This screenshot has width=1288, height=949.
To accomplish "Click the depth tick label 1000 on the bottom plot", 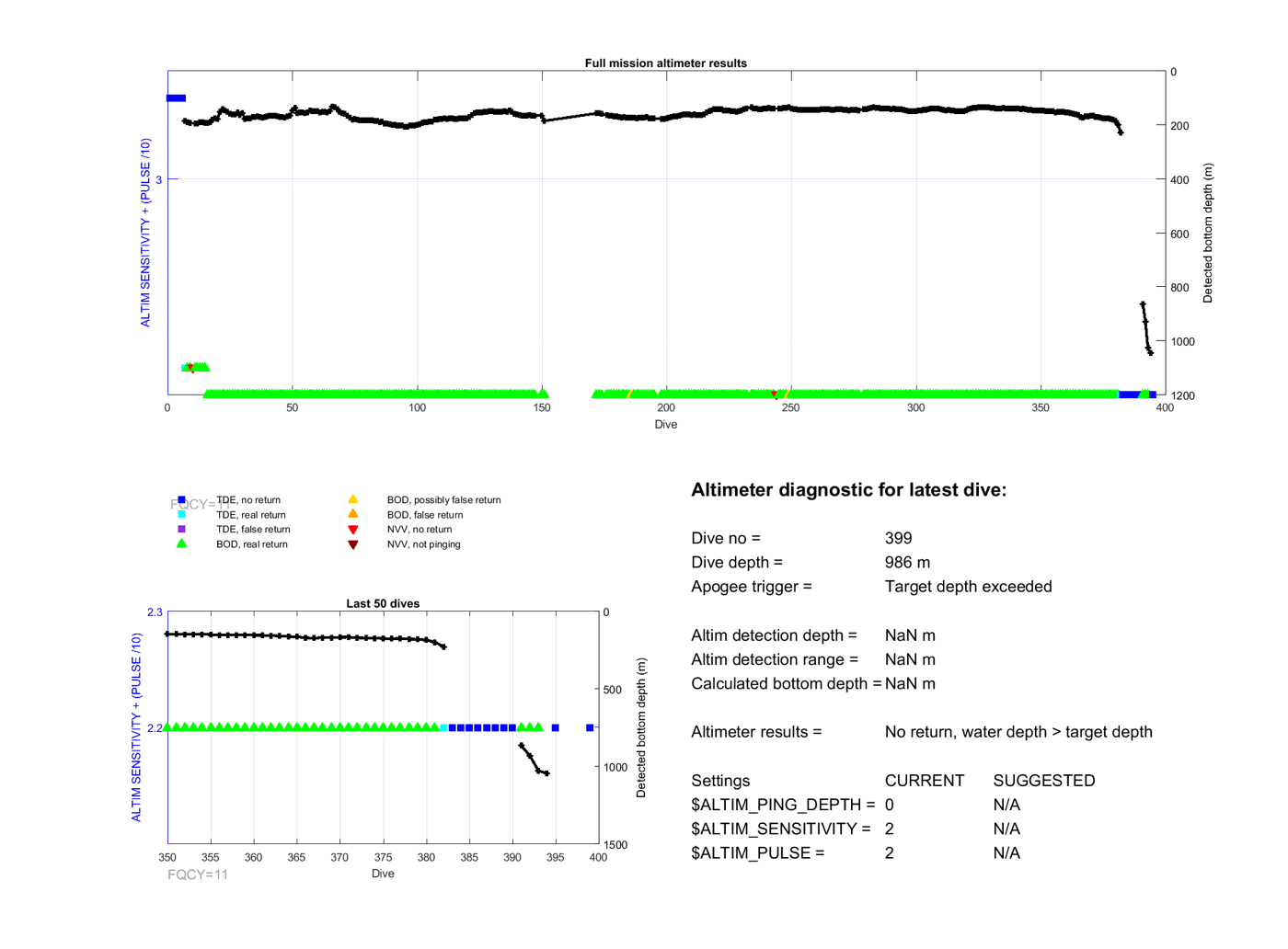I will click(615, 767).
